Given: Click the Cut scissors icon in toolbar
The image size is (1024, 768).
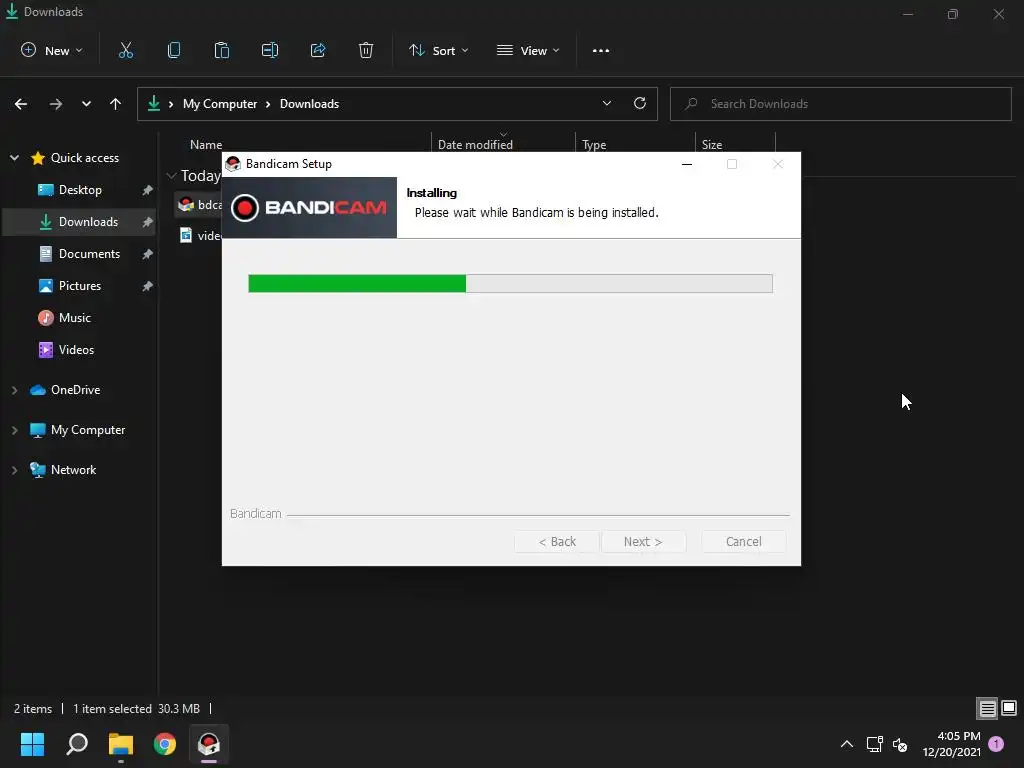Looking at the screenshot, I should pos(125,50).
